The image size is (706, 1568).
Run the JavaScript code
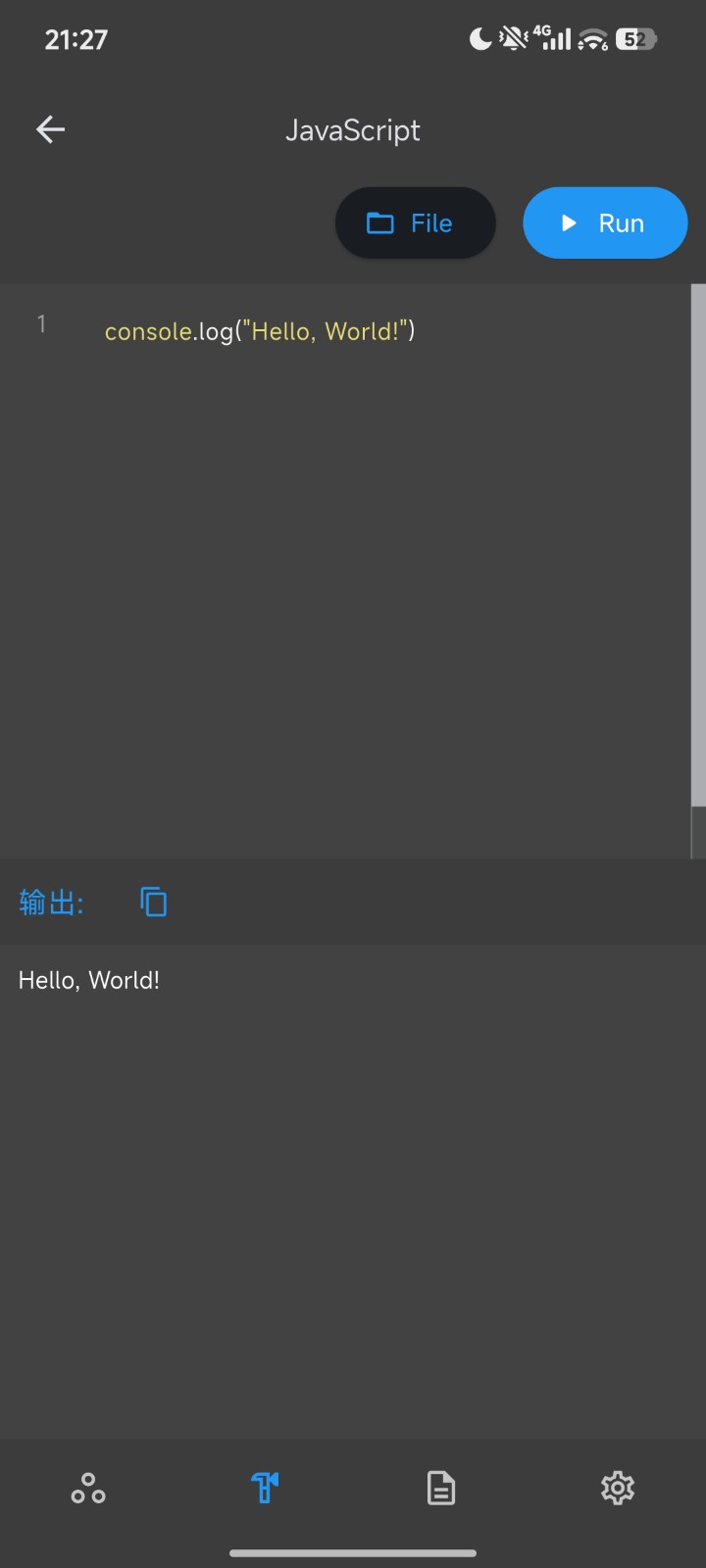604,223
